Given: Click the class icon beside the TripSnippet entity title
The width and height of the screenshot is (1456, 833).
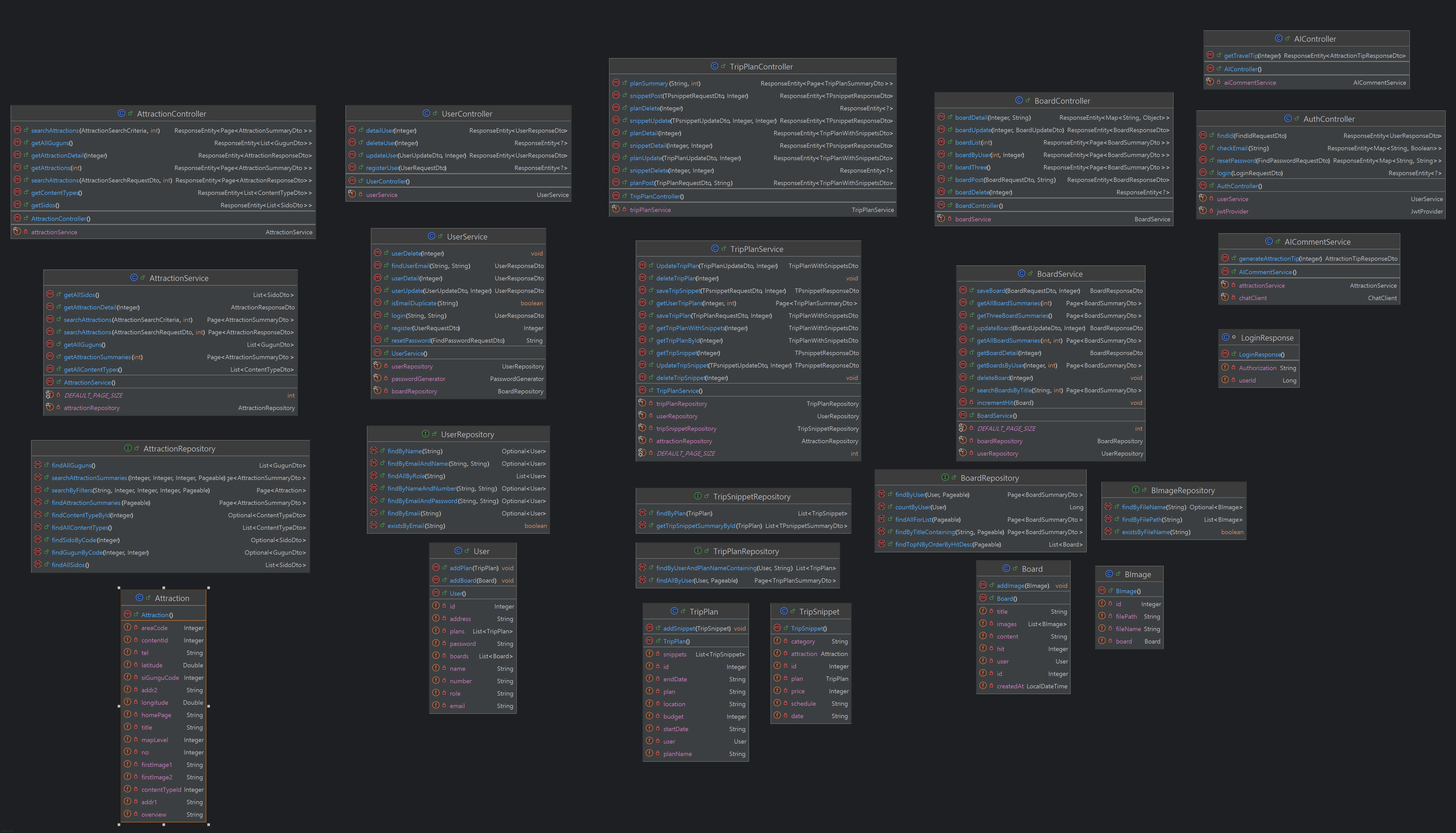Looking at the screenshot, I should 784,611.
